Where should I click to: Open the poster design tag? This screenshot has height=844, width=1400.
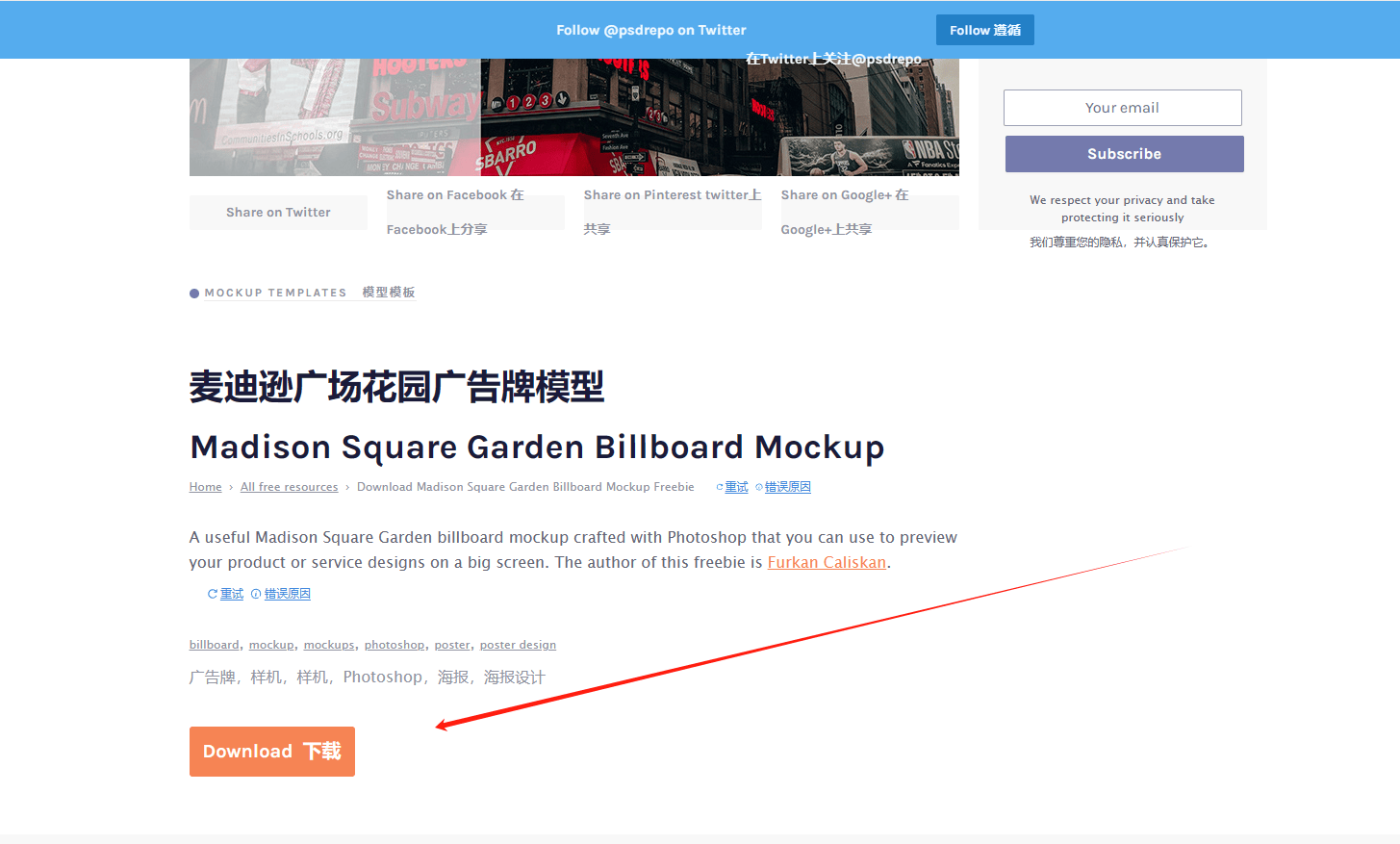[518, 645]
